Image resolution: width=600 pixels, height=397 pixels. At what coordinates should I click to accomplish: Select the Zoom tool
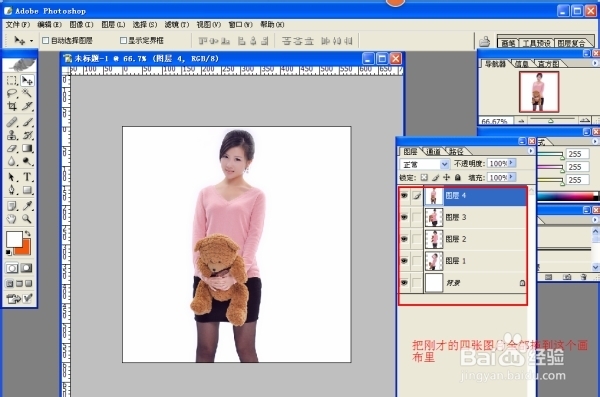[x=27, y=219]
